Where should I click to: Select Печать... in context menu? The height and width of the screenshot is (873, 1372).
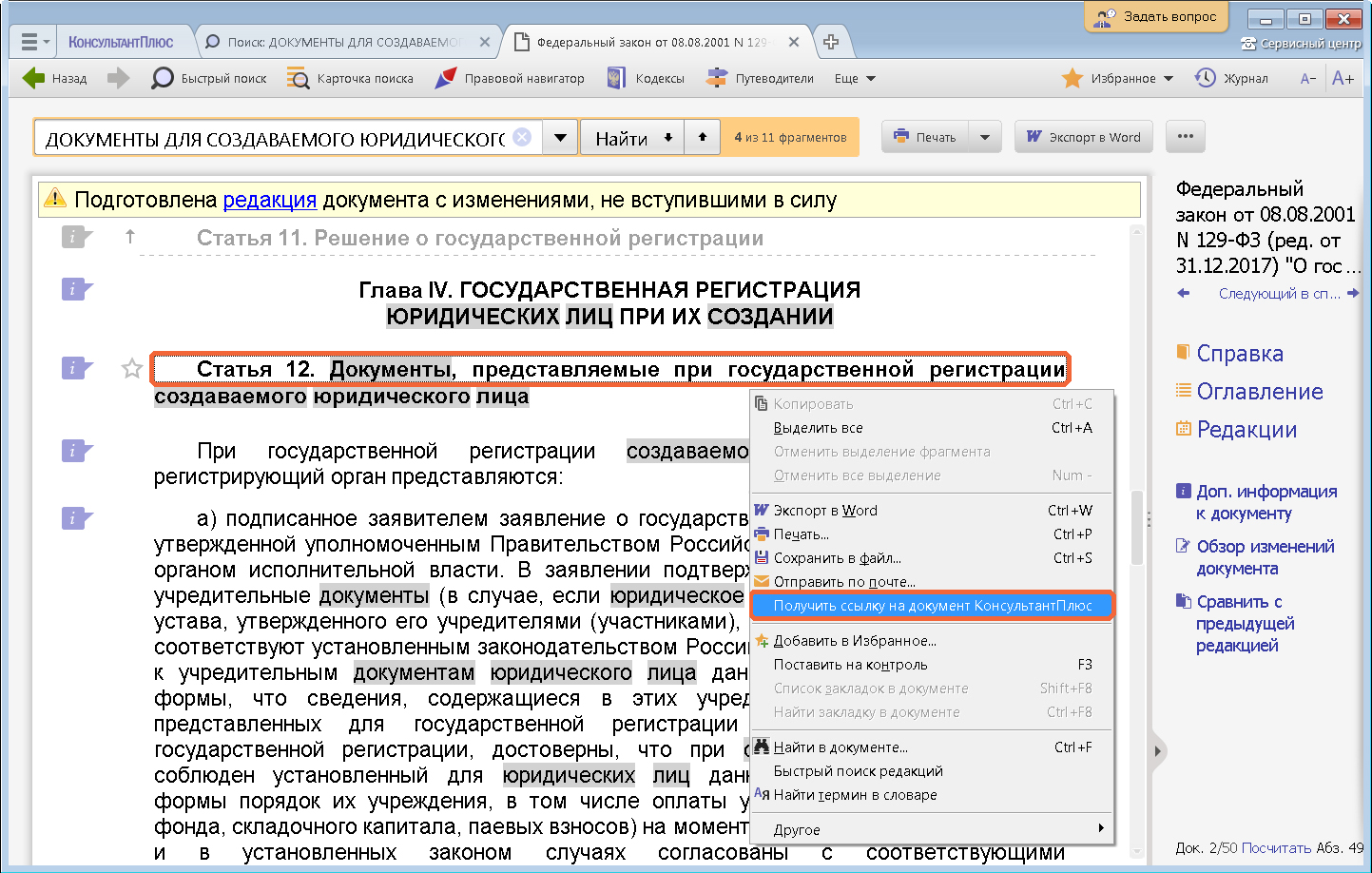pos(932,534)
